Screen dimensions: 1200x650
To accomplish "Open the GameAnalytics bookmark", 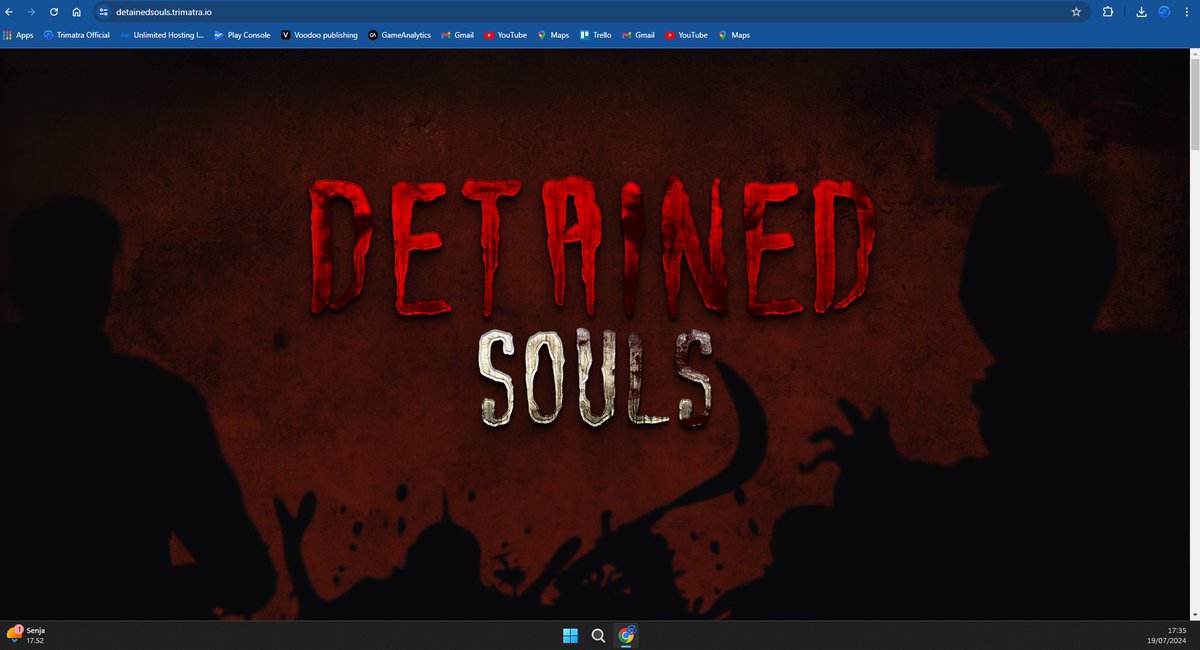I will pyautogui.click(x=399, y=35).
